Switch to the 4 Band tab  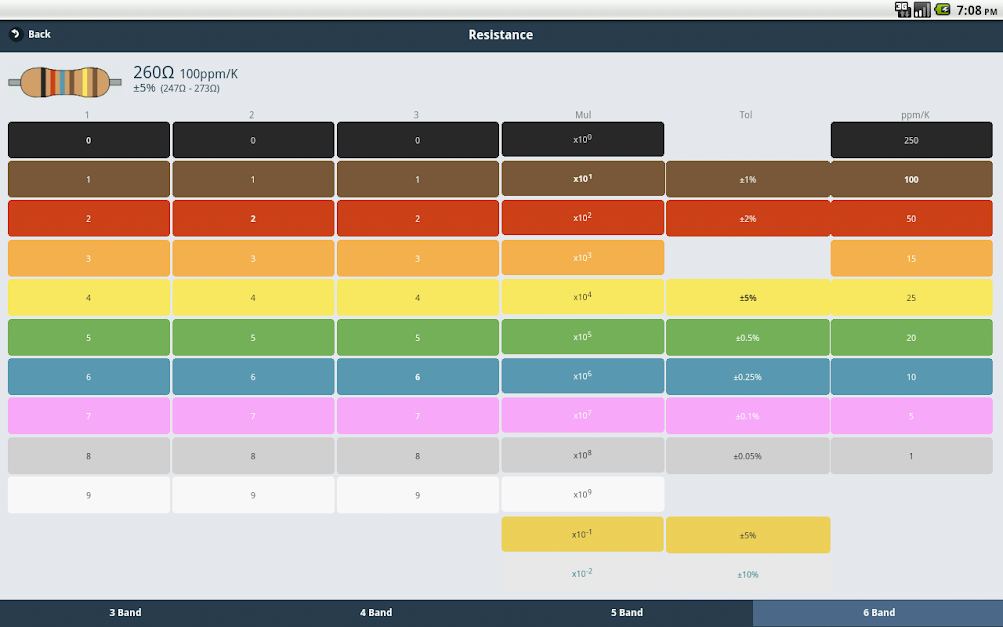376,613
